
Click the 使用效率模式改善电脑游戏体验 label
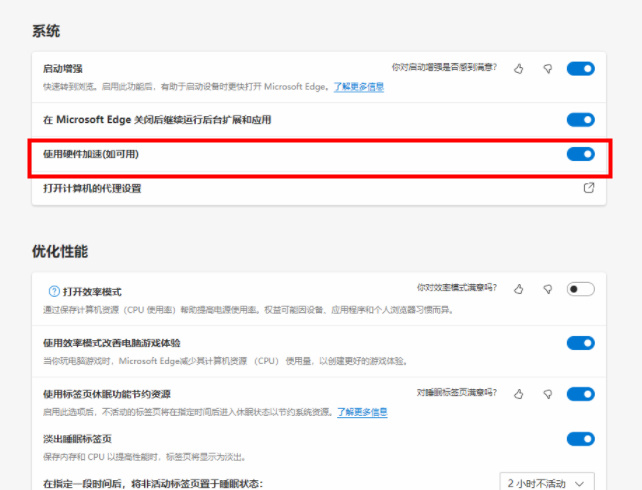point(112,343)
